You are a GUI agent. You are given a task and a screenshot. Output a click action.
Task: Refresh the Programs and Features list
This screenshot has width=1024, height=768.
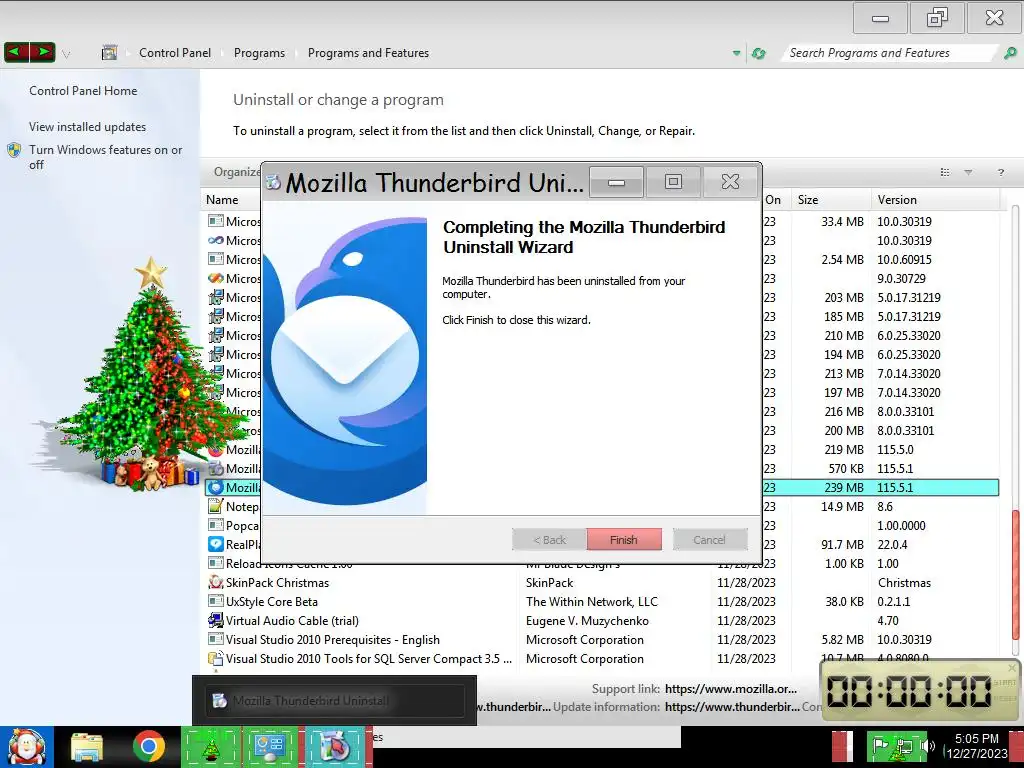(x=758, y=54)
